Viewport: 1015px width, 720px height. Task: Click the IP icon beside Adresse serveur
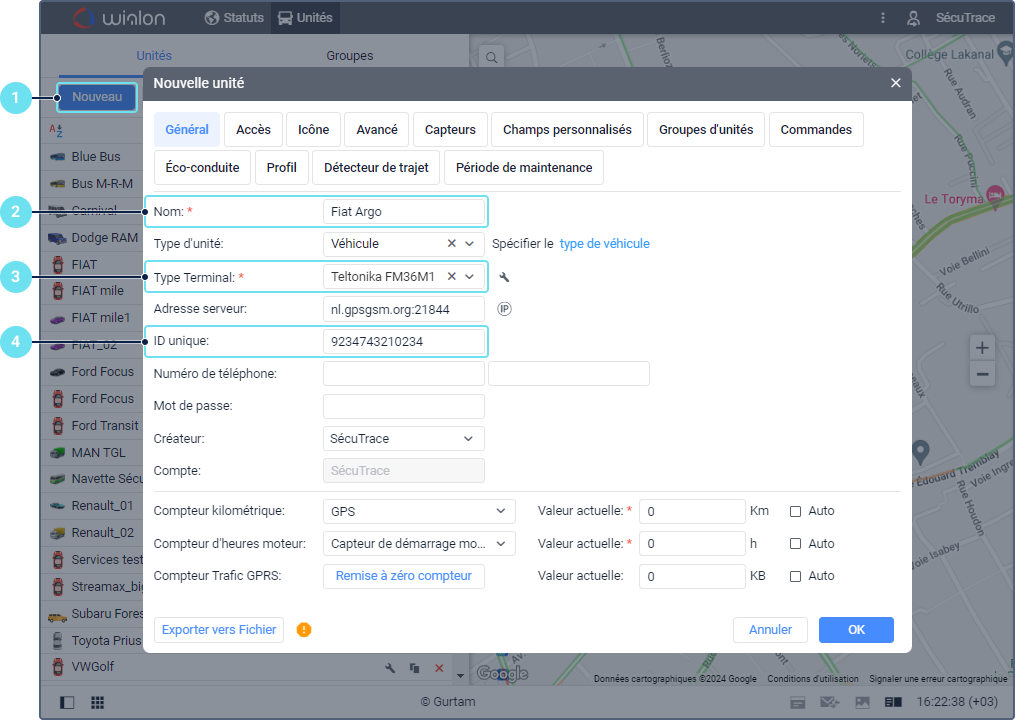point(504,309)
